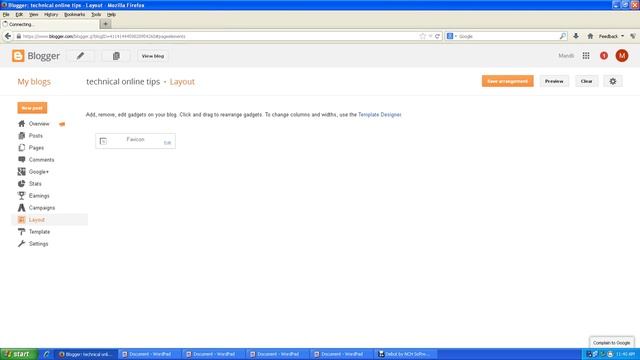Screen dimensions: 640x360
Task: Select Layout in the sidebar
Action: point(37,220)
